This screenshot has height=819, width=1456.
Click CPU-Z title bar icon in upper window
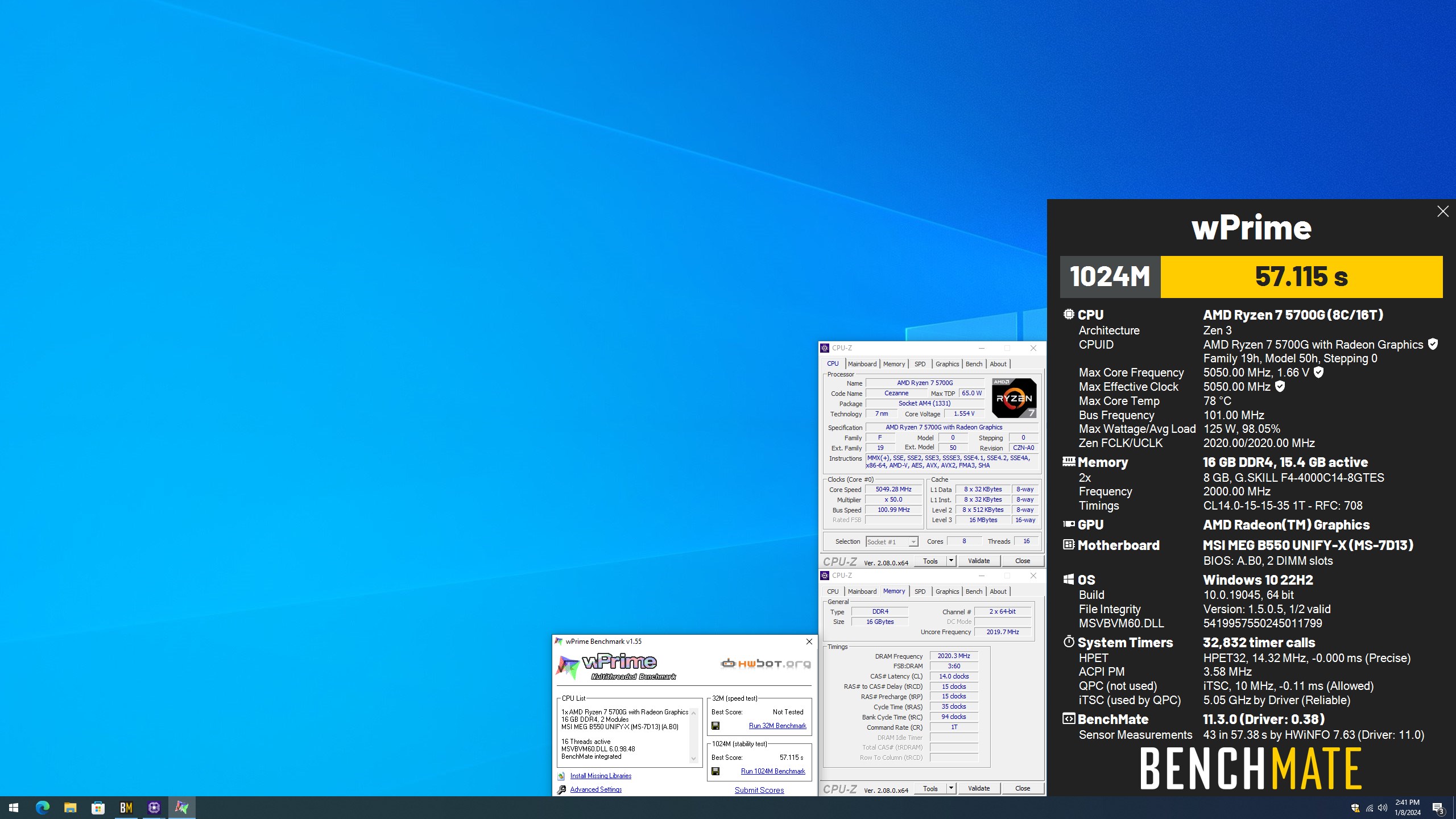tap(825, 348)
